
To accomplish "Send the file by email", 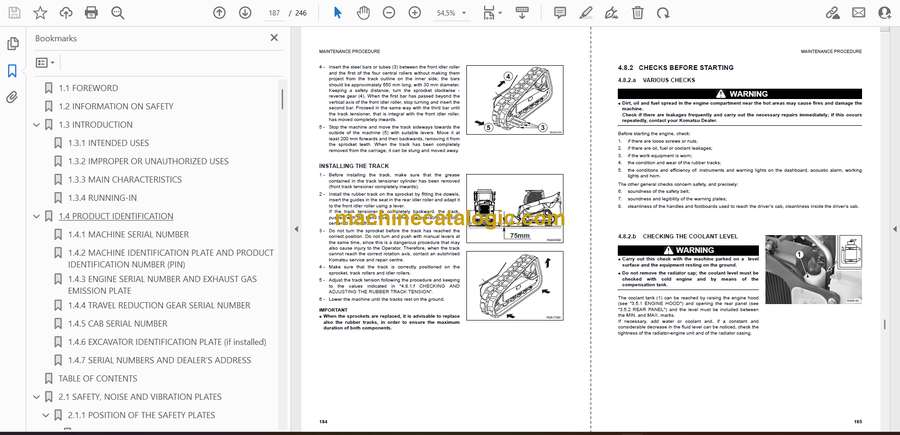I will 859,13.
